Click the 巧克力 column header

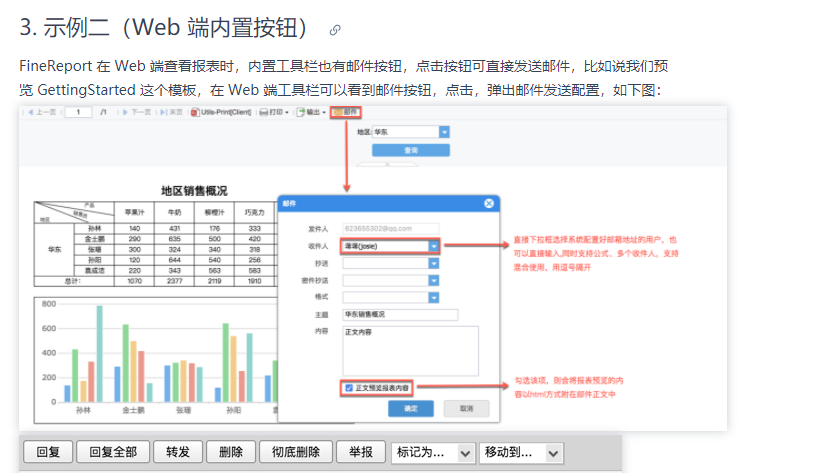tap(254, 213)
